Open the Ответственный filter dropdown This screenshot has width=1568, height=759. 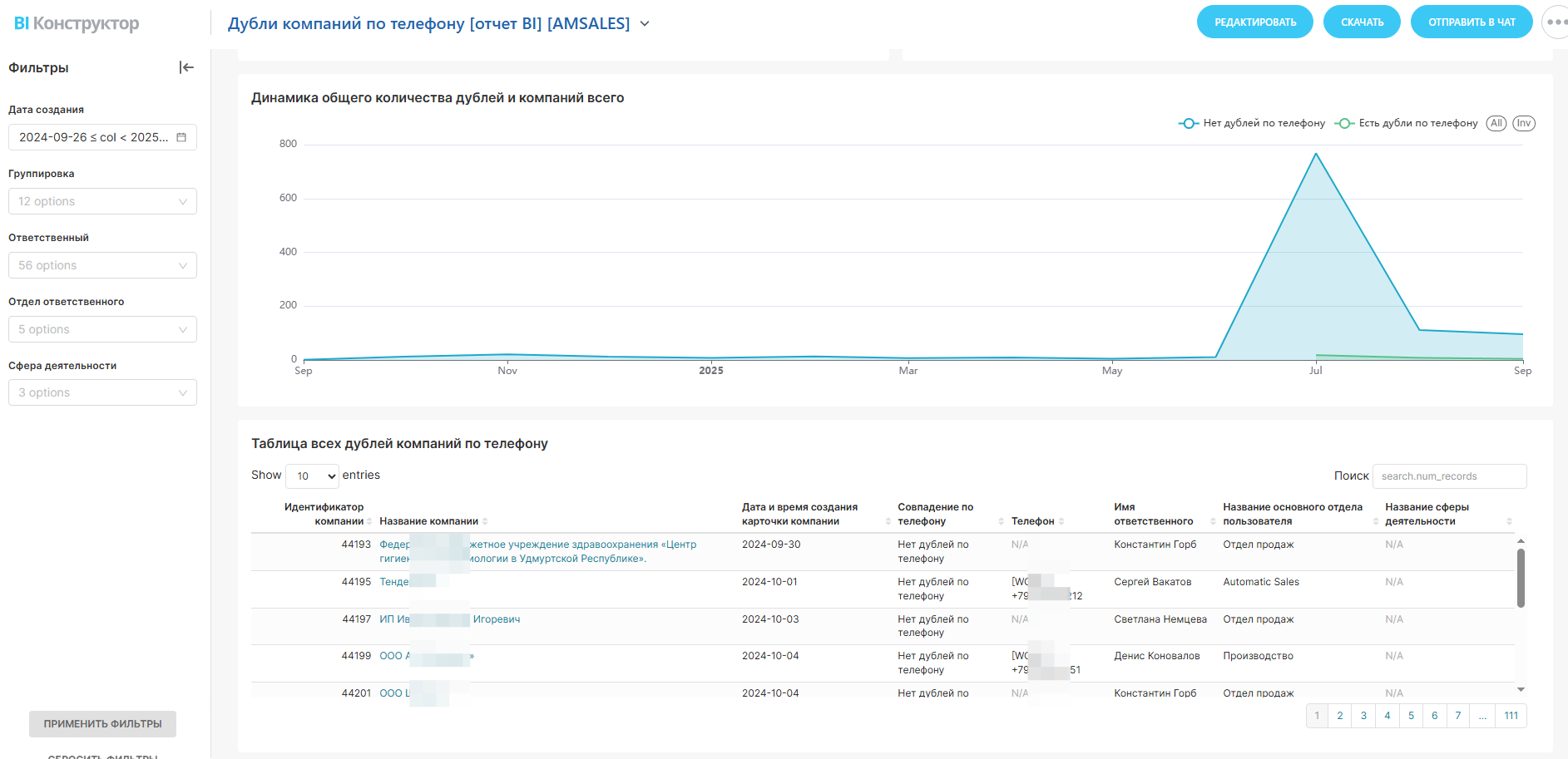click(x=102, y=265)
